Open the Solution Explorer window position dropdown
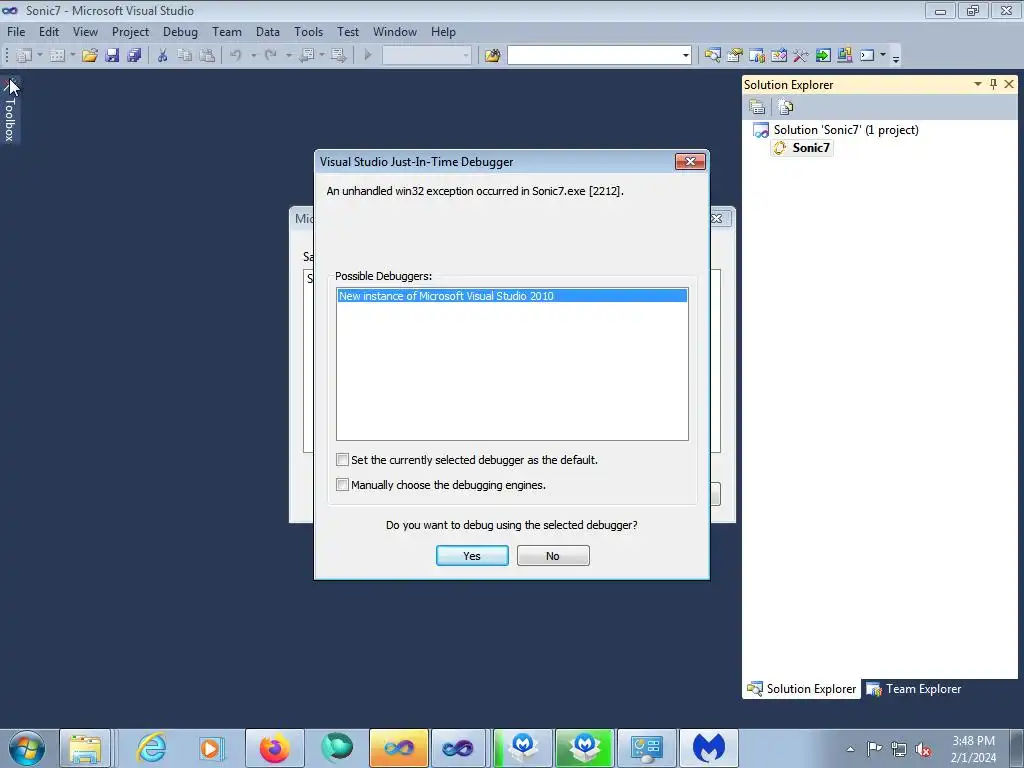Image resolution: width=1024 pixels, height=768 pixels. [978, 84]
